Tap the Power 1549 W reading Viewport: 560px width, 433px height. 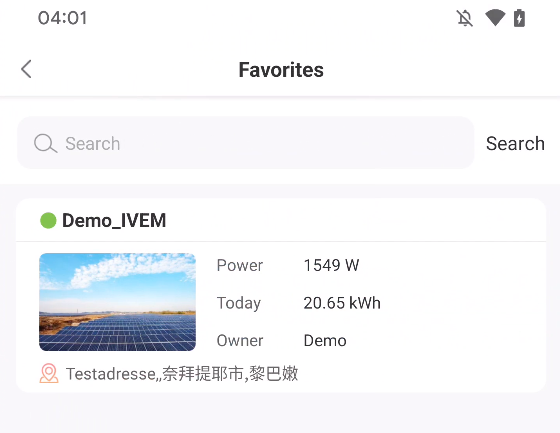331,265
